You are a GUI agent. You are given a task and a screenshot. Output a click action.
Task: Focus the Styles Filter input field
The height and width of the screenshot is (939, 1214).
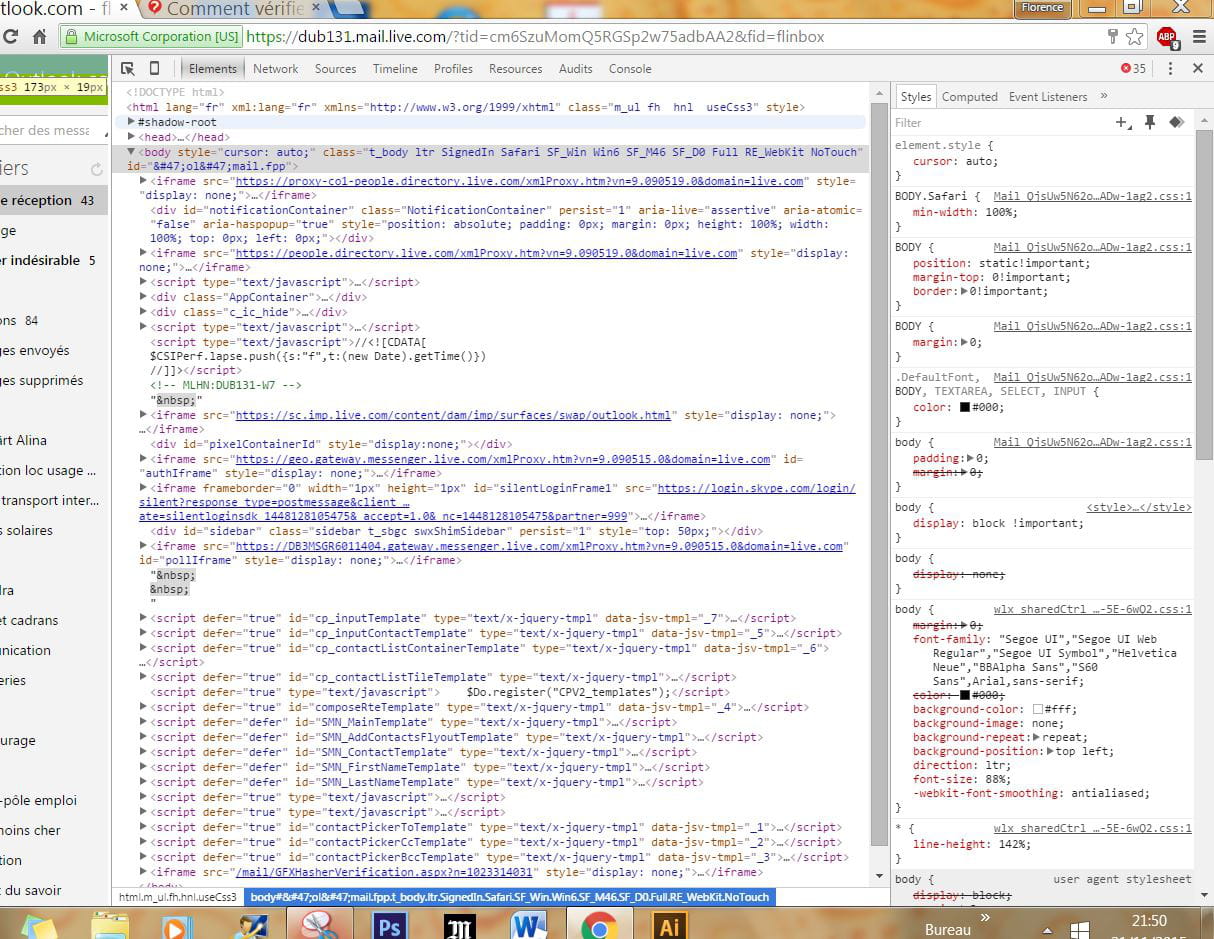[1000, 123]
